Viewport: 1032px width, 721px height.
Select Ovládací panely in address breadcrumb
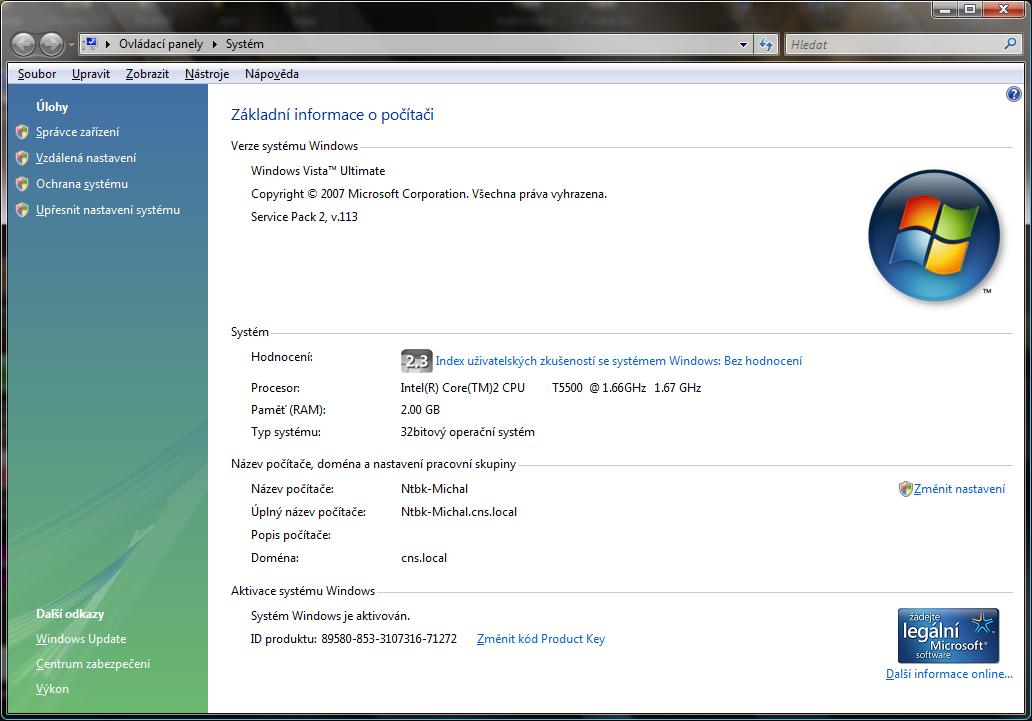pos(161,44)
